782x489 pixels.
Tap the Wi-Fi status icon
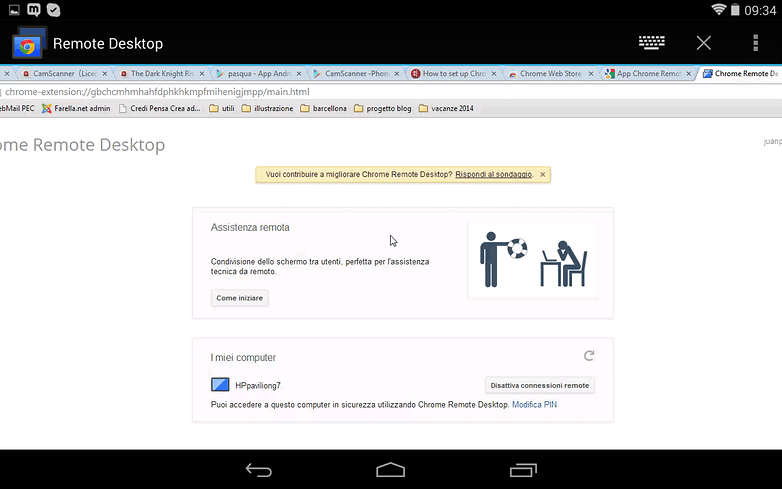pyautogui.click(x=718, y=9)
